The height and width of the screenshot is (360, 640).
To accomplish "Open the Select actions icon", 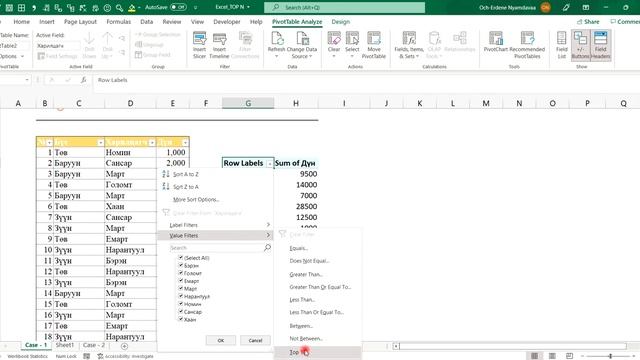I will [352, 38].
